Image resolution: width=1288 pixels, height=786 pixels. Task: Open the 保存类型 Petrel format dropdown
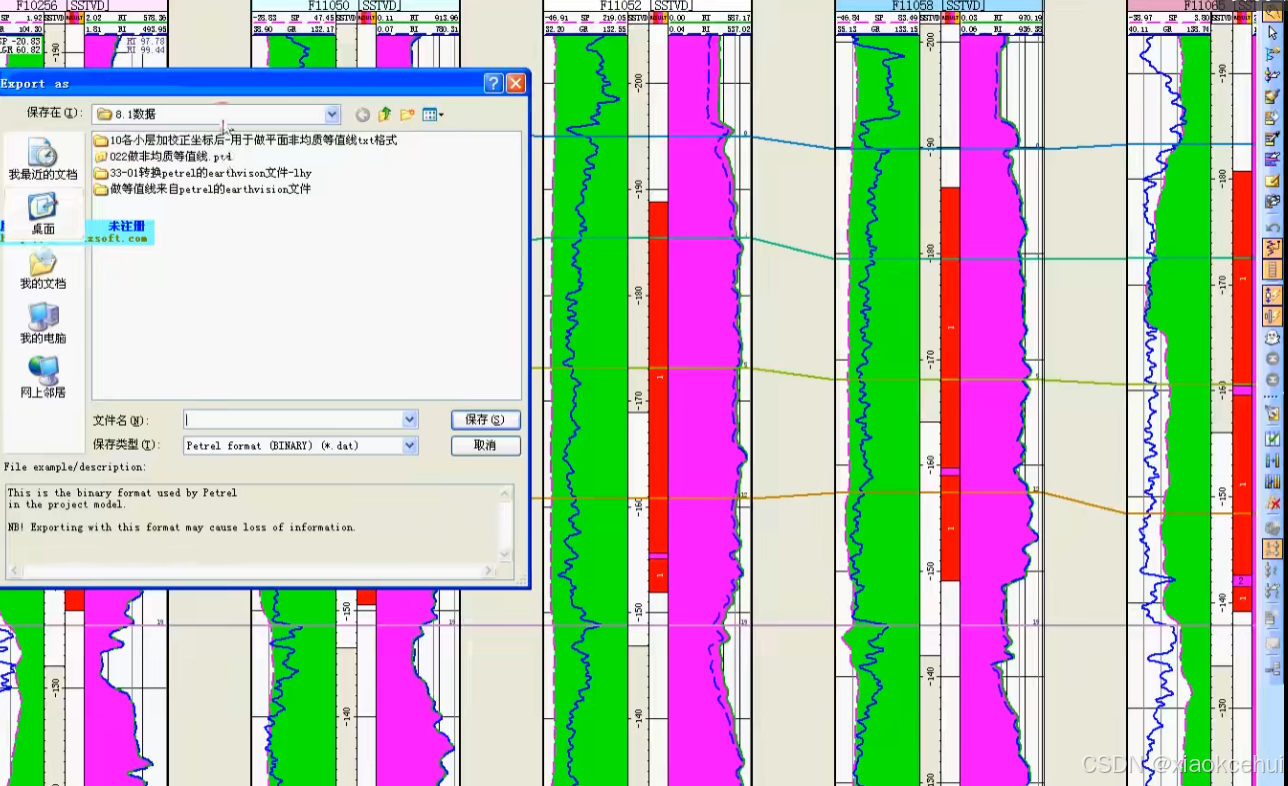coord(409,446)
